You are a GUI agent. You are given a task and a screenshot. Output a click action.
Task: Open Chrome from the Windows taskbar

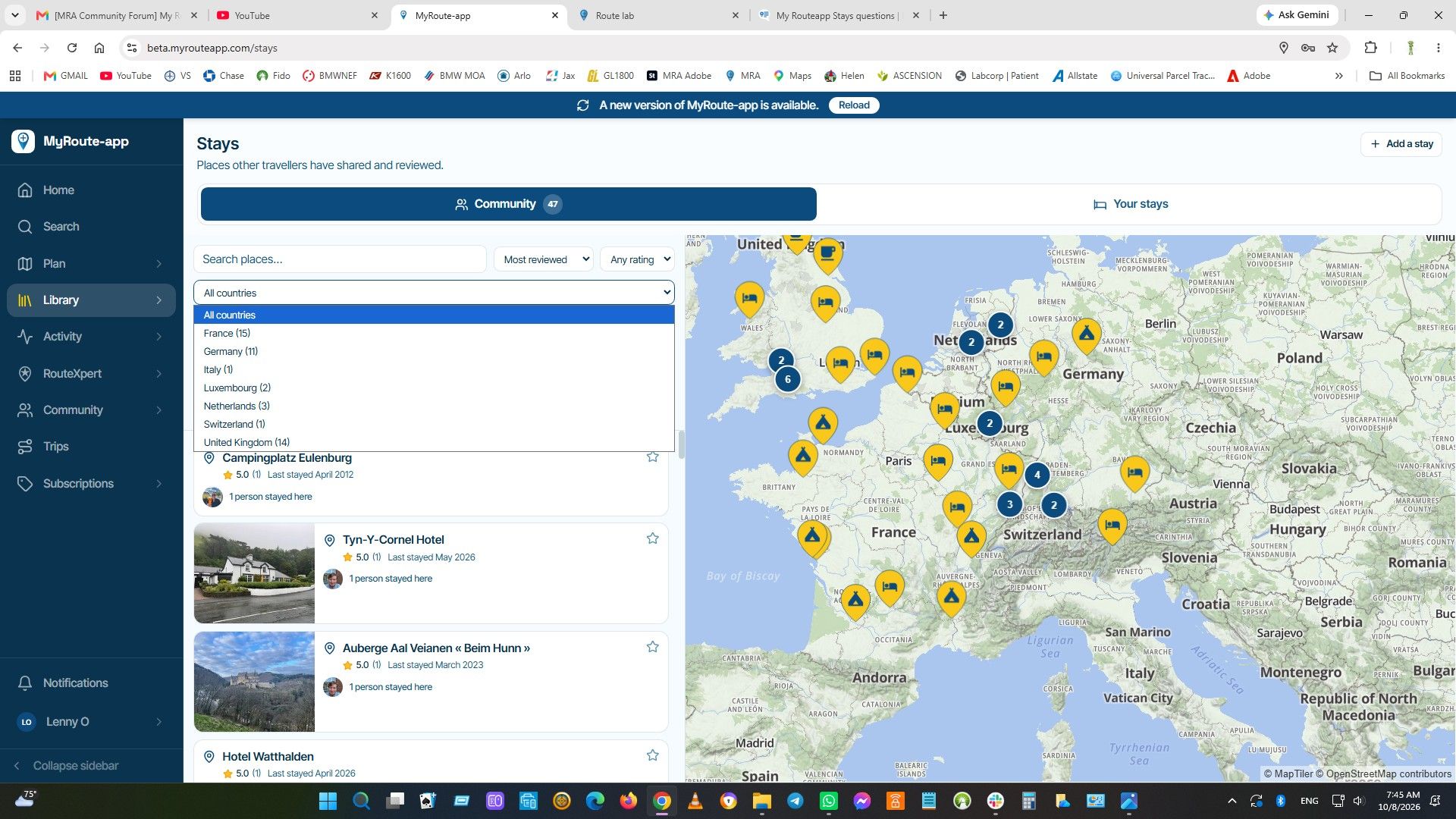662,801
